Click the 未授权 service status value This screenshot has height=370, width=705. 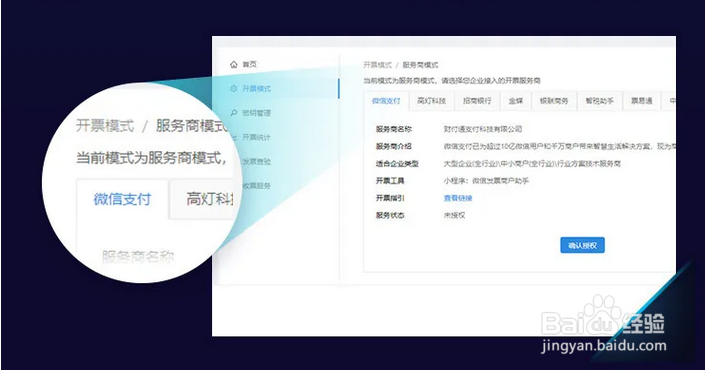point(454,216)
